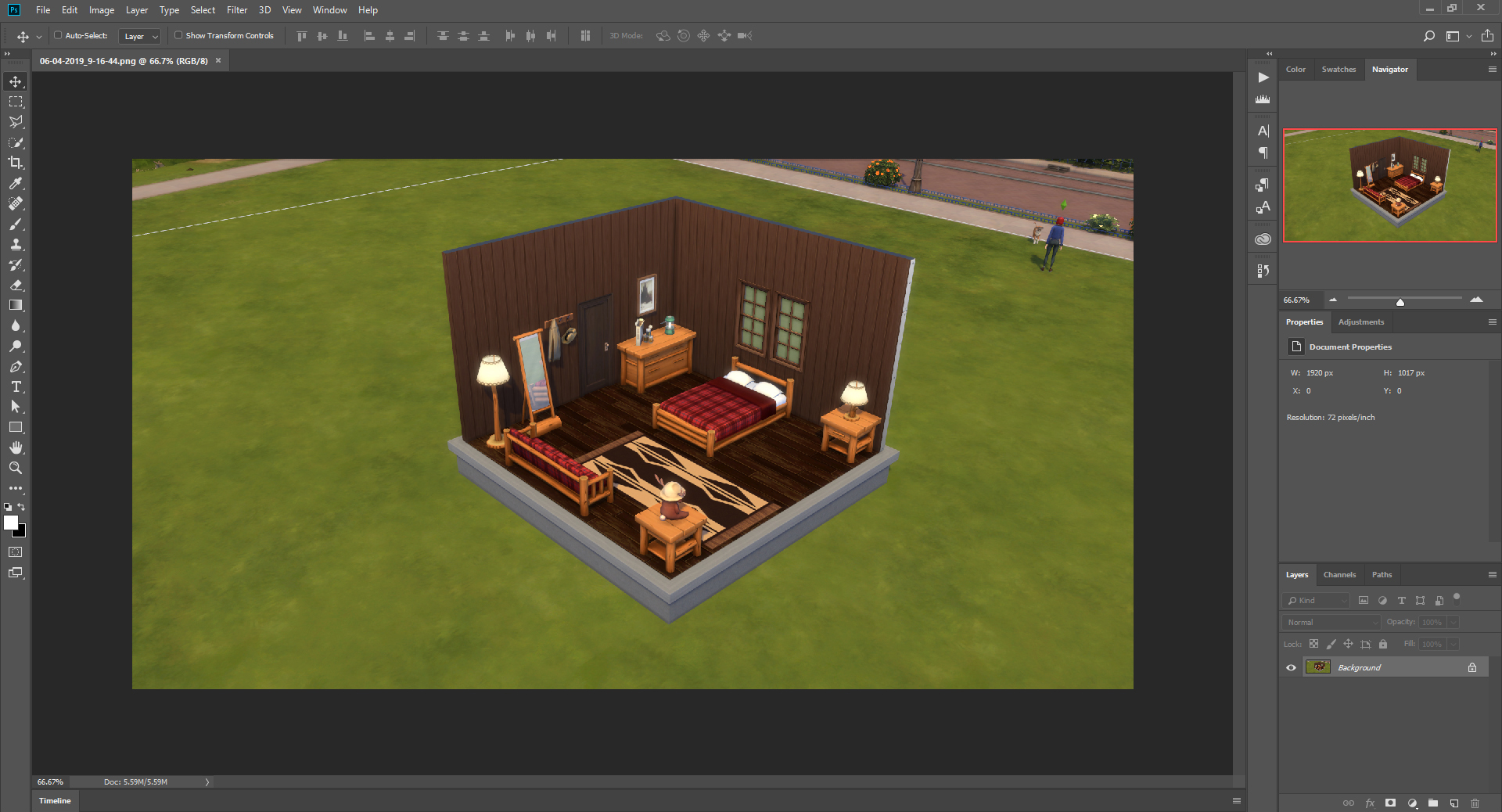
Task: Enable the Auto-Select checkbox
Action: pyautogui.click(x=58, y=35)
